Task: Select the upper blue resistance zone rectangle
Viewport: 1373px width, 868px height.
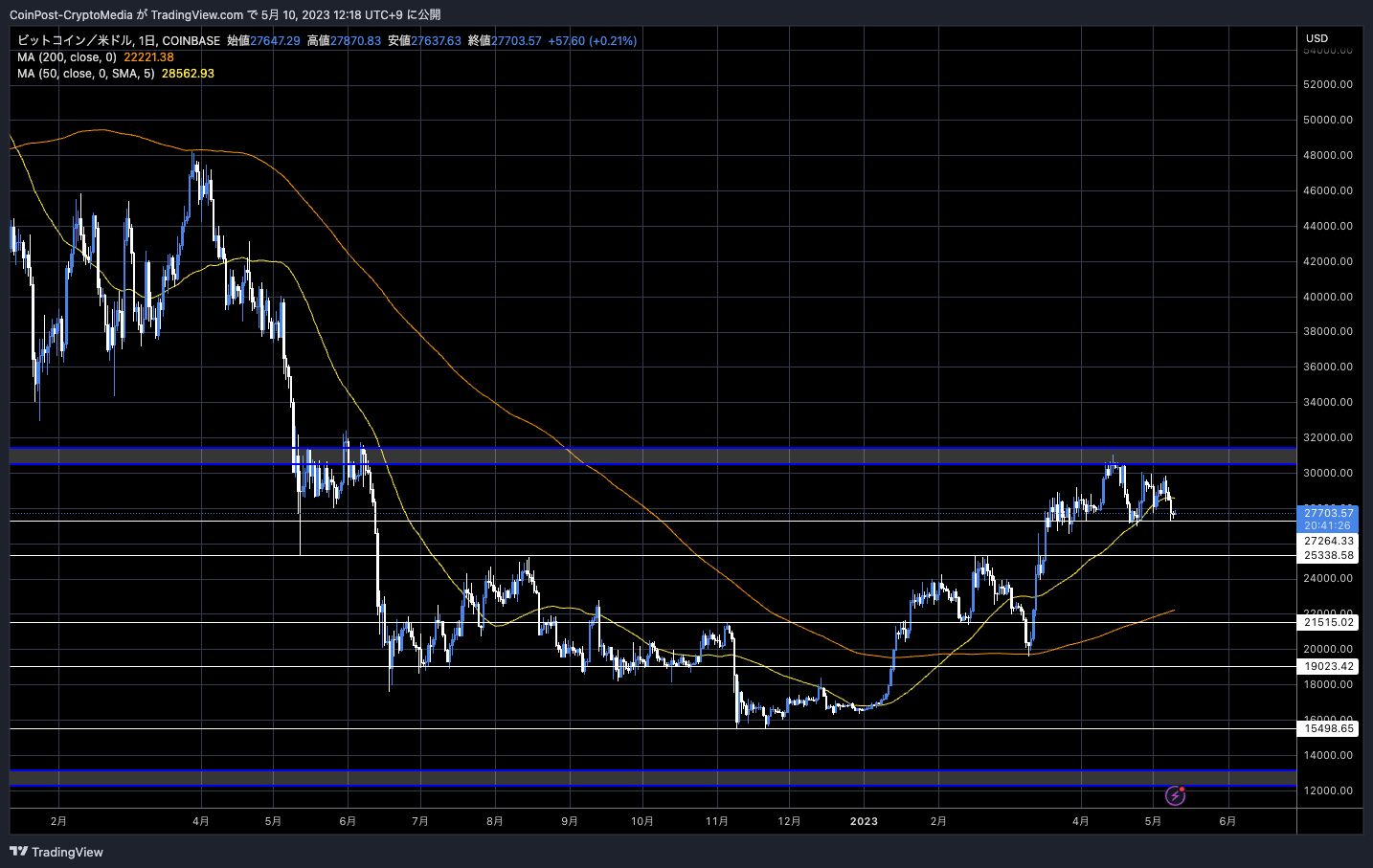Action: click(653, 456)
